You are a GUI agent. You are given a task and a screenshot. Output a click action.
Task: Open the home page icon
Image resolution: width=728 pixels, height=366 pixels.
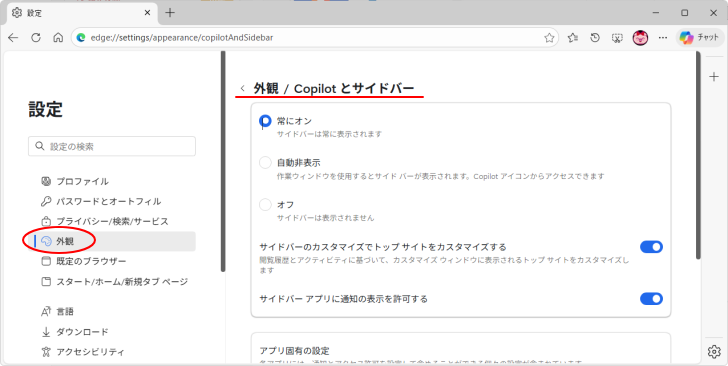(58, 38)
